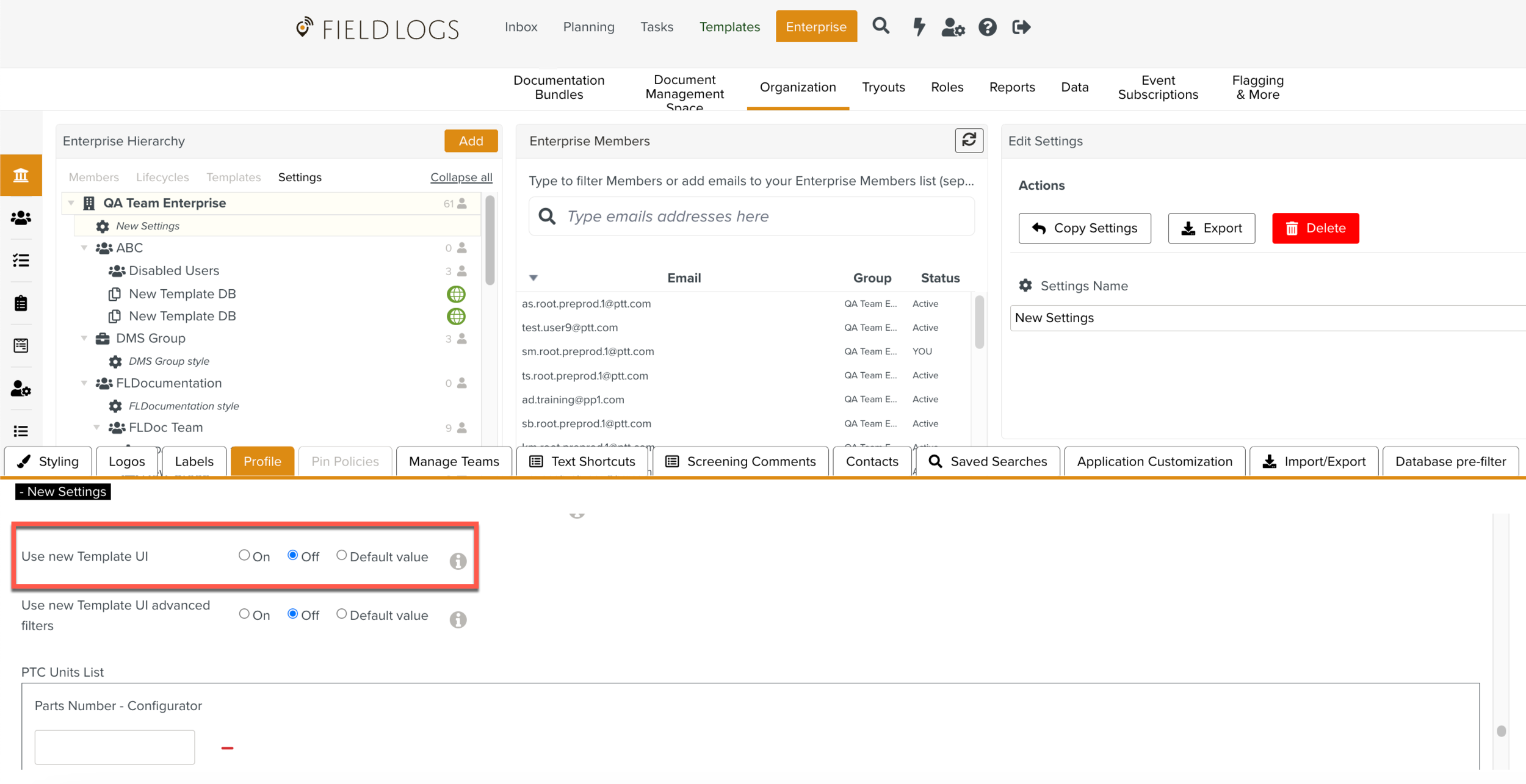This screenshot has width=1526, height=784.
Task: Collapse the ABC group node
Action: (84, 248)
